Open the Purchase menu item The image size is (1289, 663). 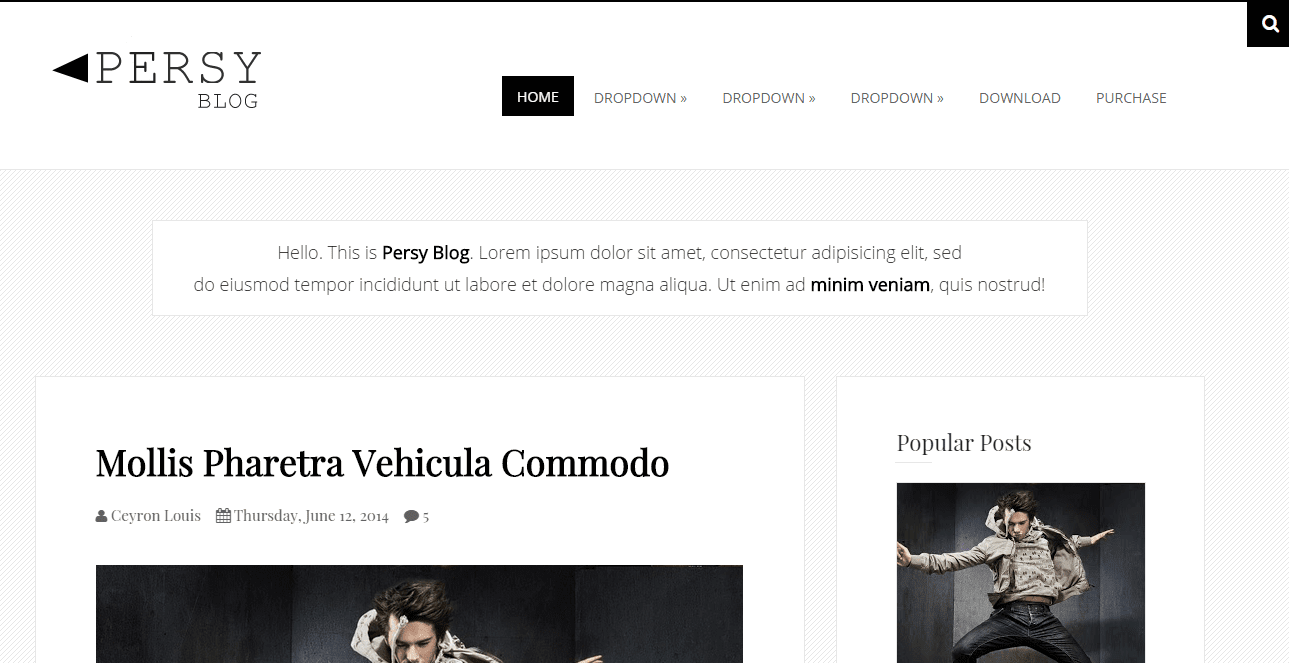click(1131, 98)
